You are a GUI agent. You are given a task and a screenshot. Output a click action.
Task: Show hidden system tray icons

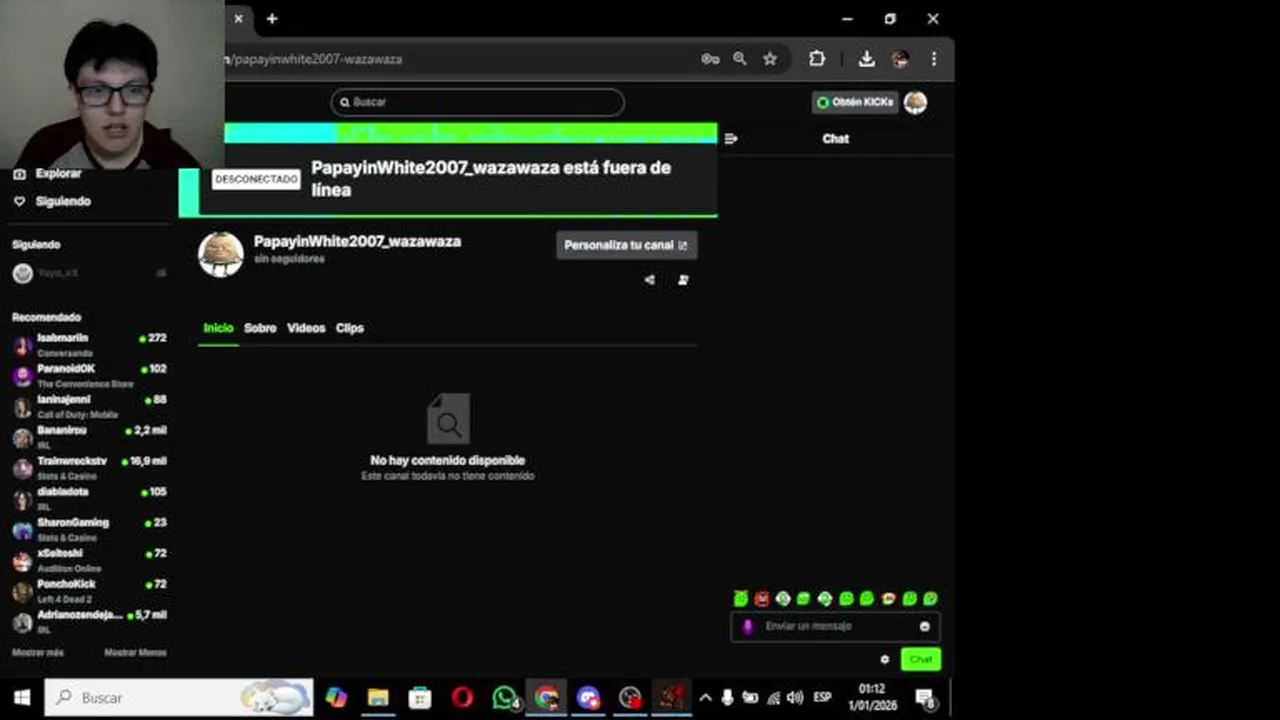pos(705,697)
